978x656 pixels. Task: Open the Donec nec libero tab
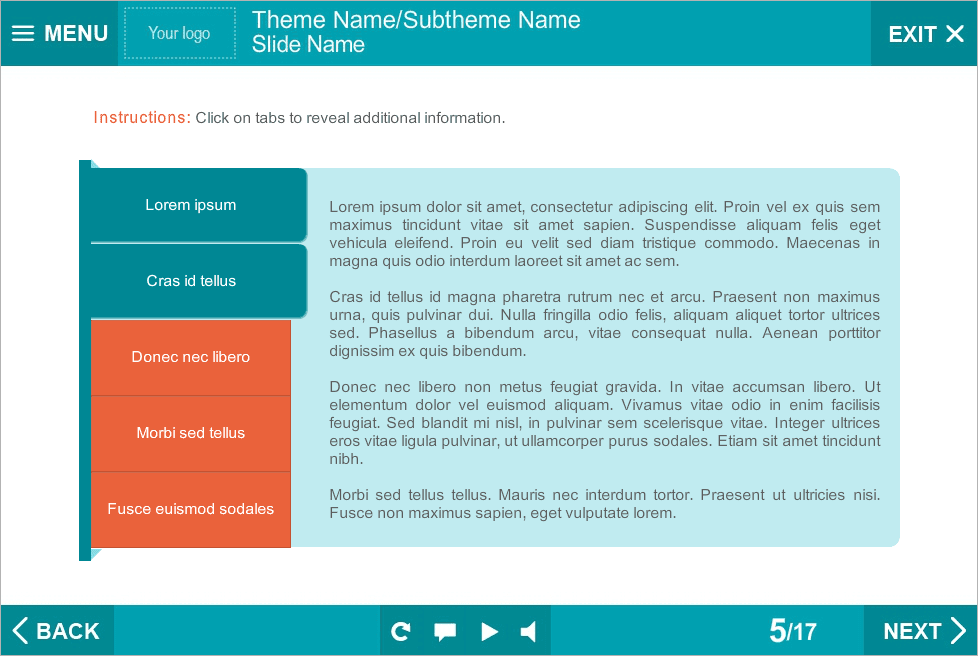(191, 357)
